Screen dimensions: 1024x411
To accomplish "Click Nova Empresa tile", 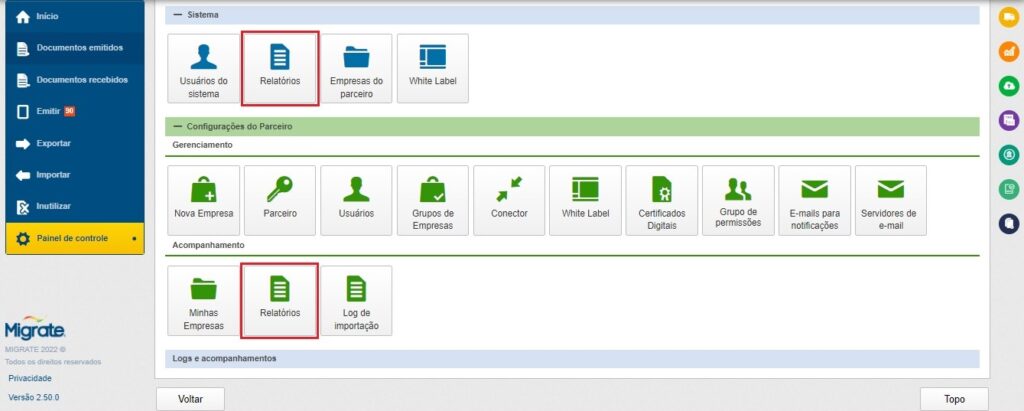I will (x=203, y=200).
